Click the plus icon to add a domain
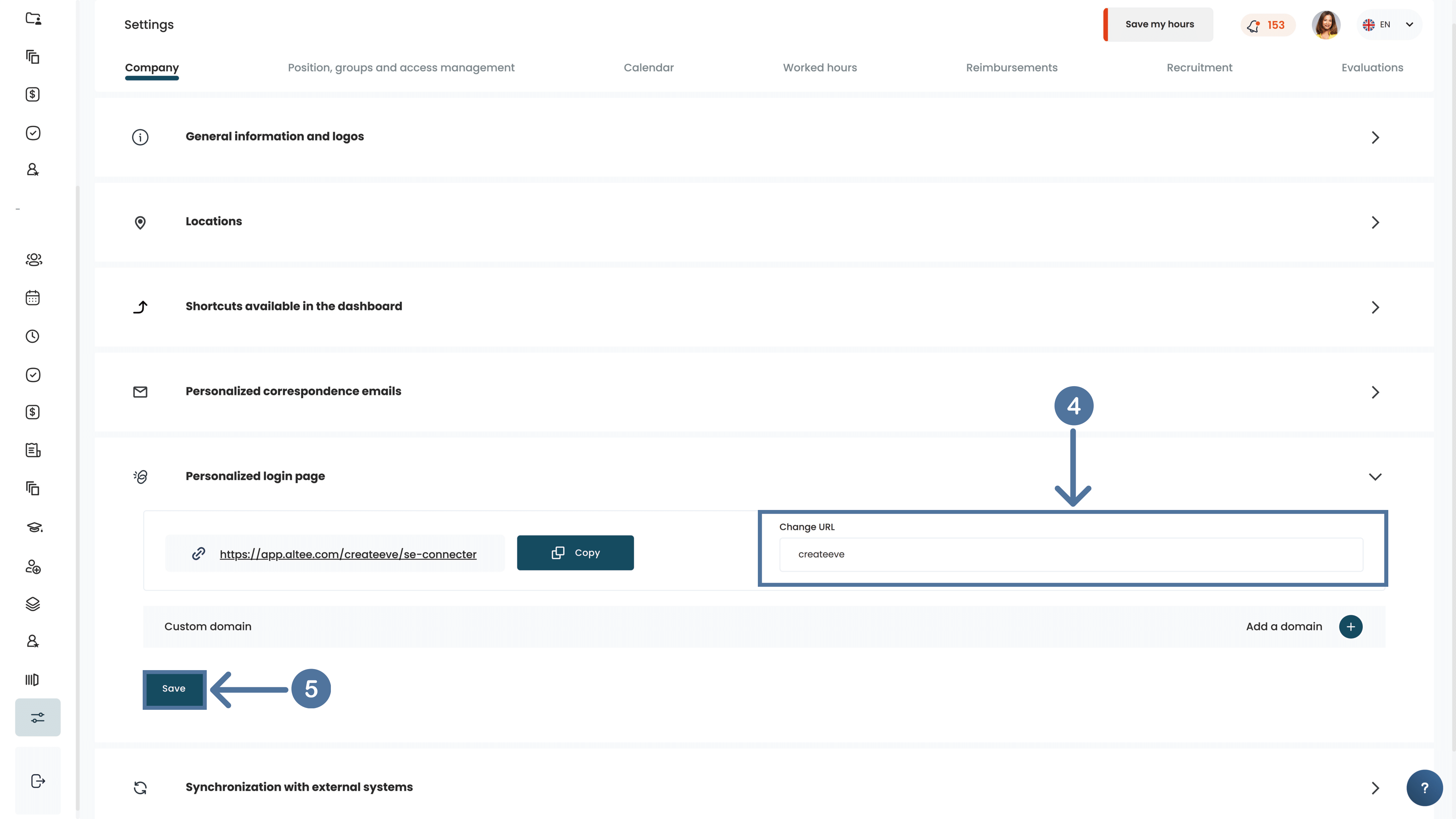The height and width of the screenshot is (819, 1456). [x=1351, y=627]
